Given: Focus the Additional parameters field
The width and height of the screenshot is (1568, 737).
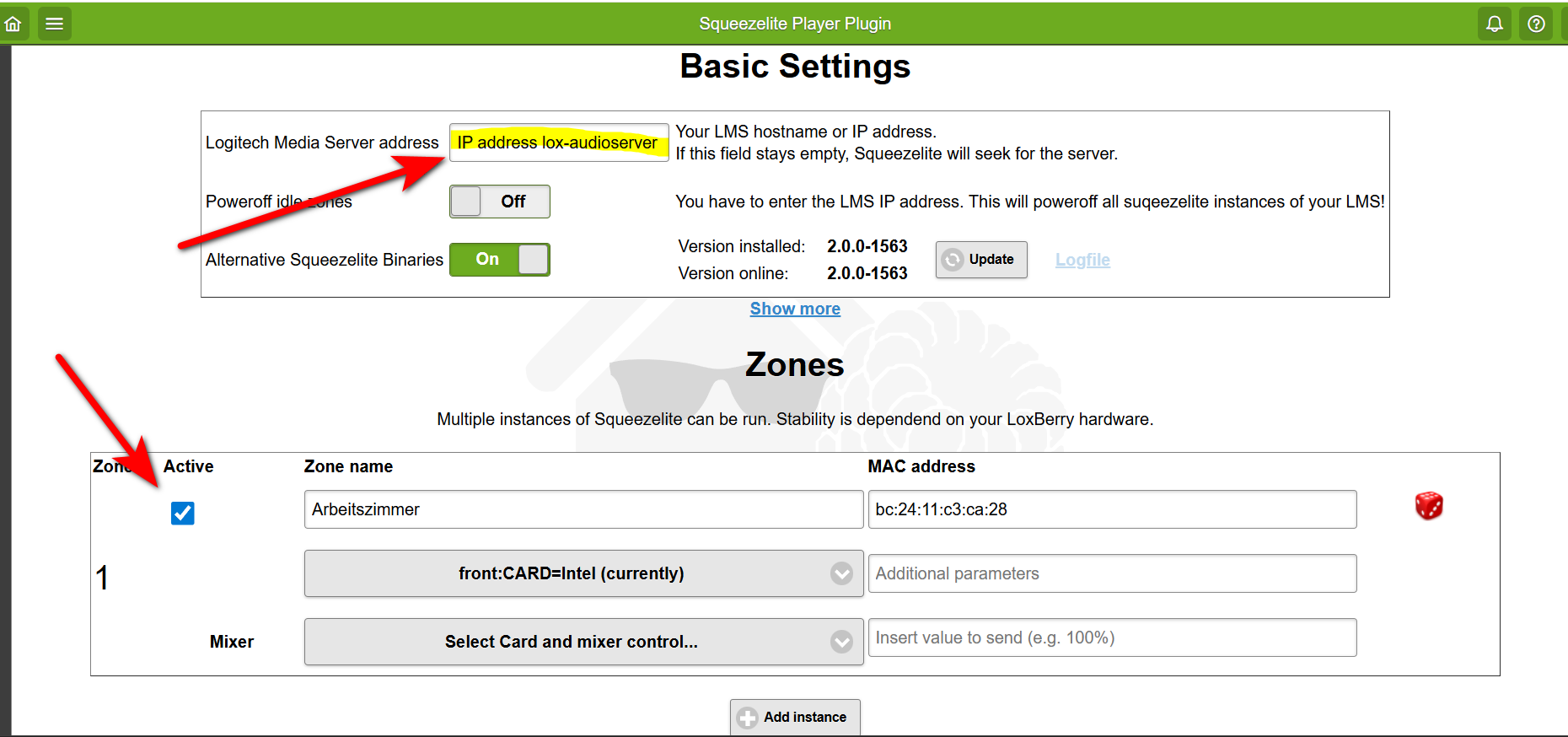Looking at the screenshot, I should (x=1112, y=573).
